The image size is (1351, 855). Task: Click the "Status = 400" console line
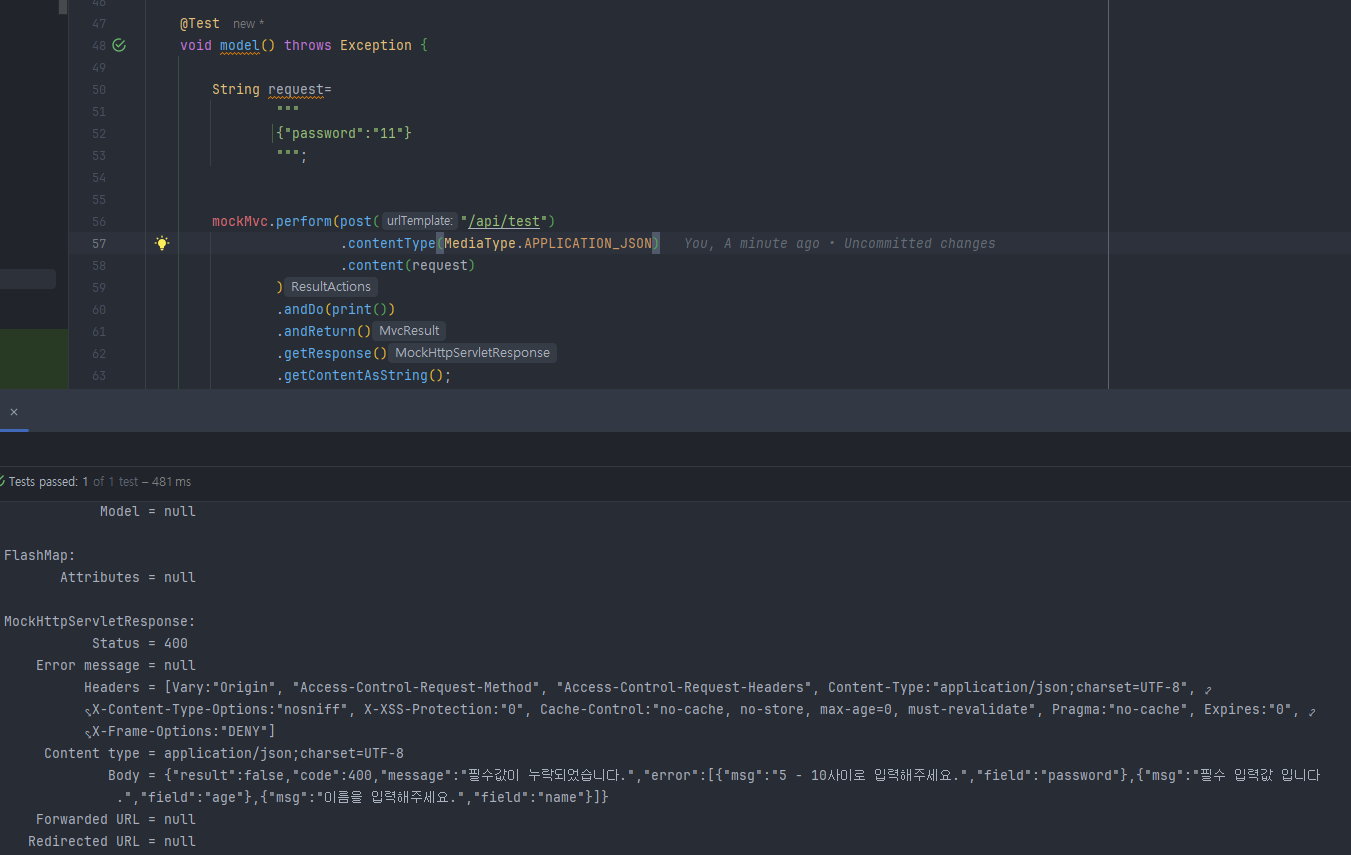coord(140,643)
